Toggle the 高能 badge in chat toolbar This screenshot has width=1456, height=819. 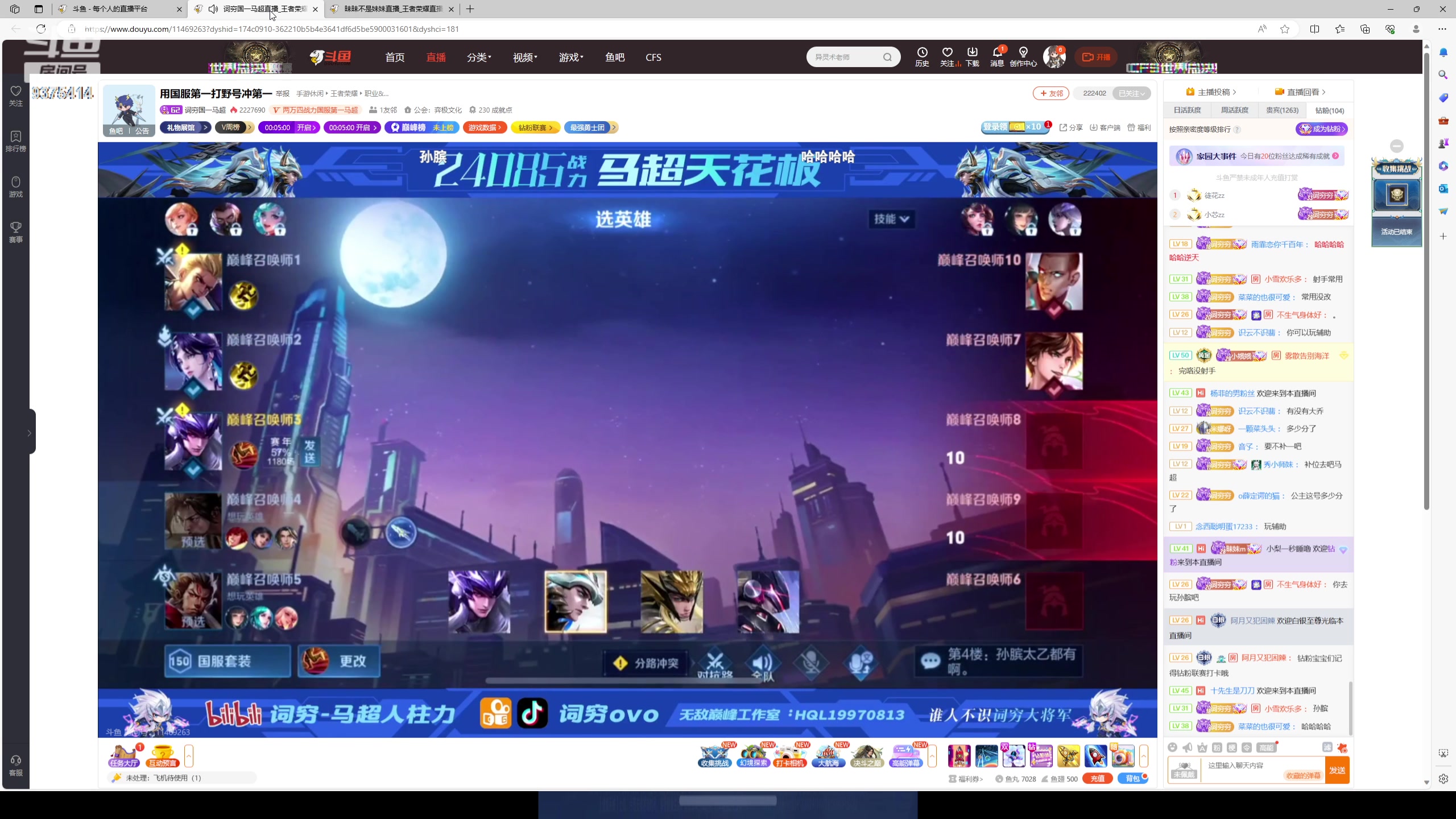click(1267, 747)
